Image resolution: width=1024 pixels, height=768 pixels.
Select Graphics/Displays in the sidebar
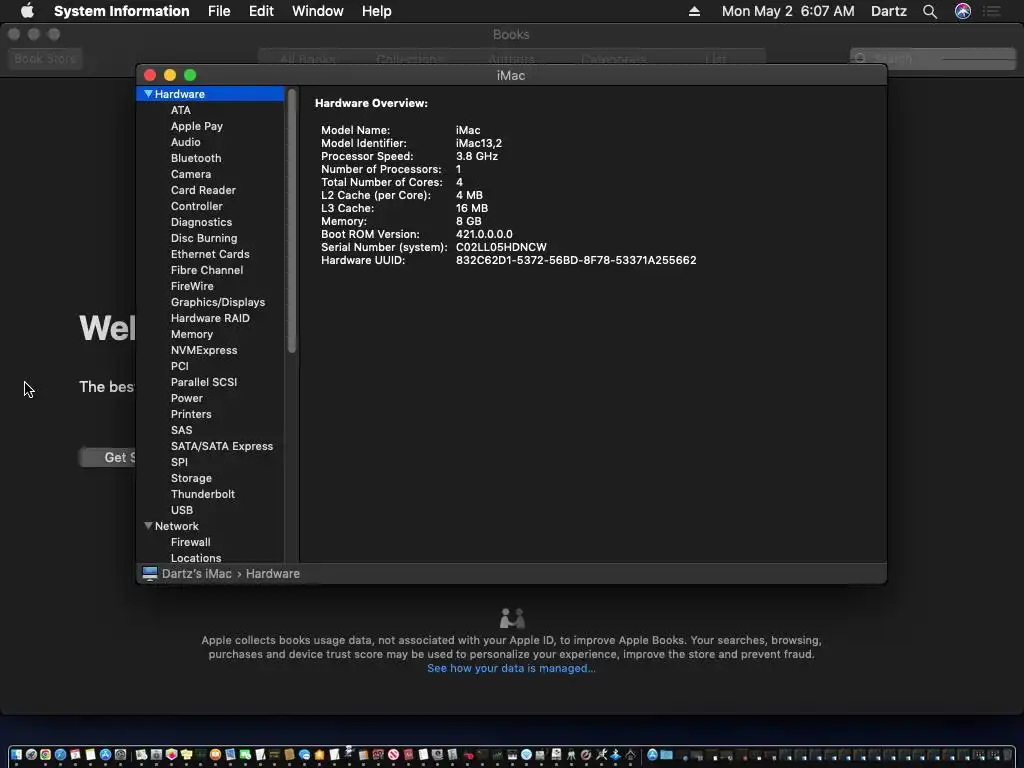217,302
